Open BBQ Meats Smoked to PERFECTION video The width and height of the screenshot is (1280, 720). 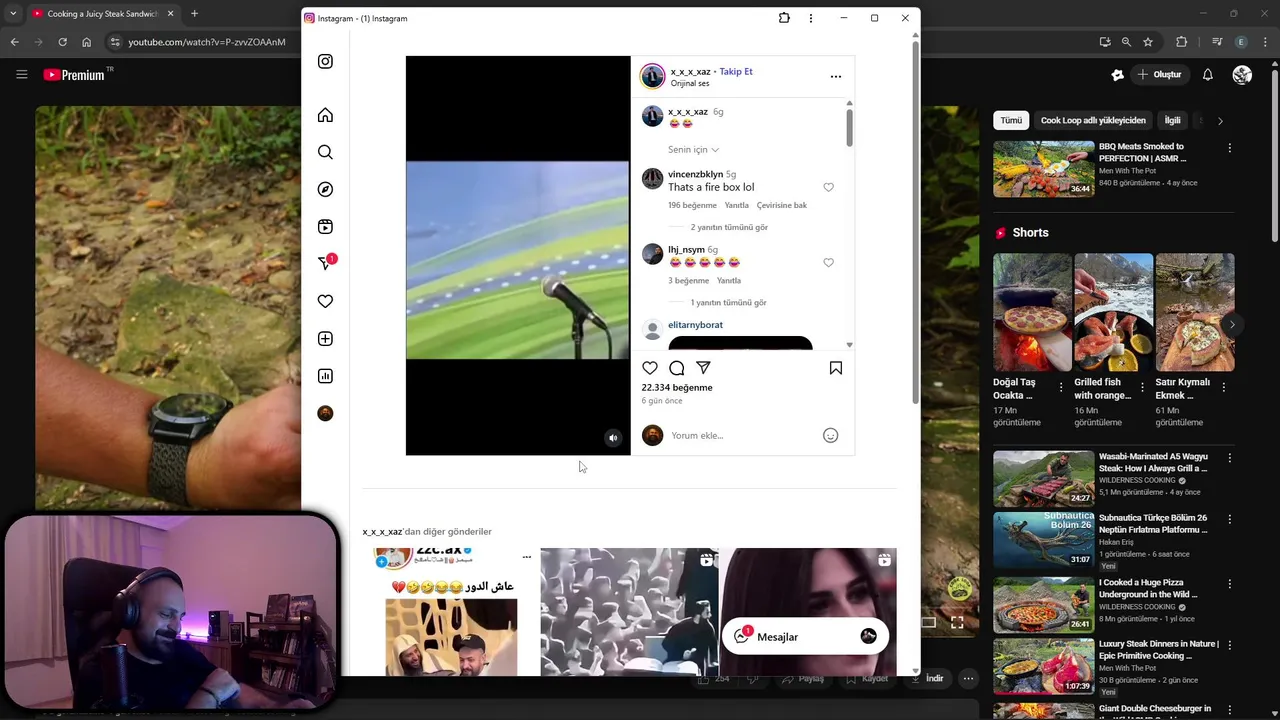tap(1044, 169)
